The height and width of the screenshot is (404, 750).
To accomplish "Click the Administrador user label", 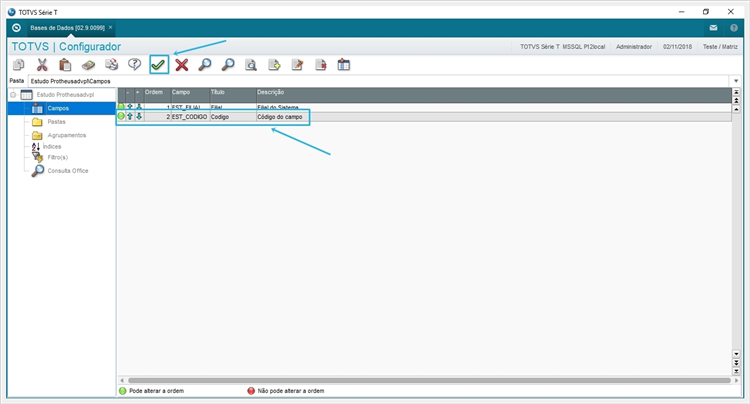I will 634,47.
